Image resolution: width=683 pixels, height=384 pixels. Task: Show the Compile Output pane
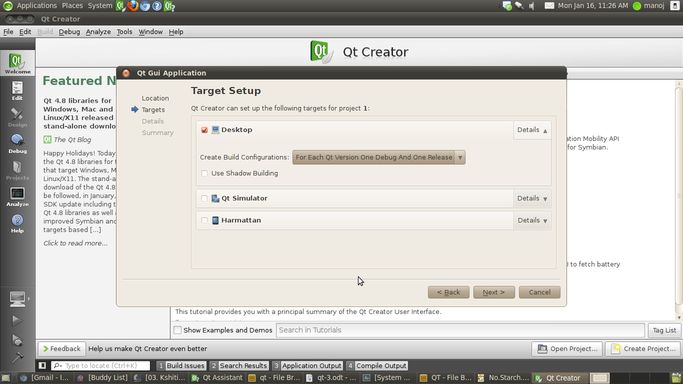pyautogui.click(x=377, y=366)
